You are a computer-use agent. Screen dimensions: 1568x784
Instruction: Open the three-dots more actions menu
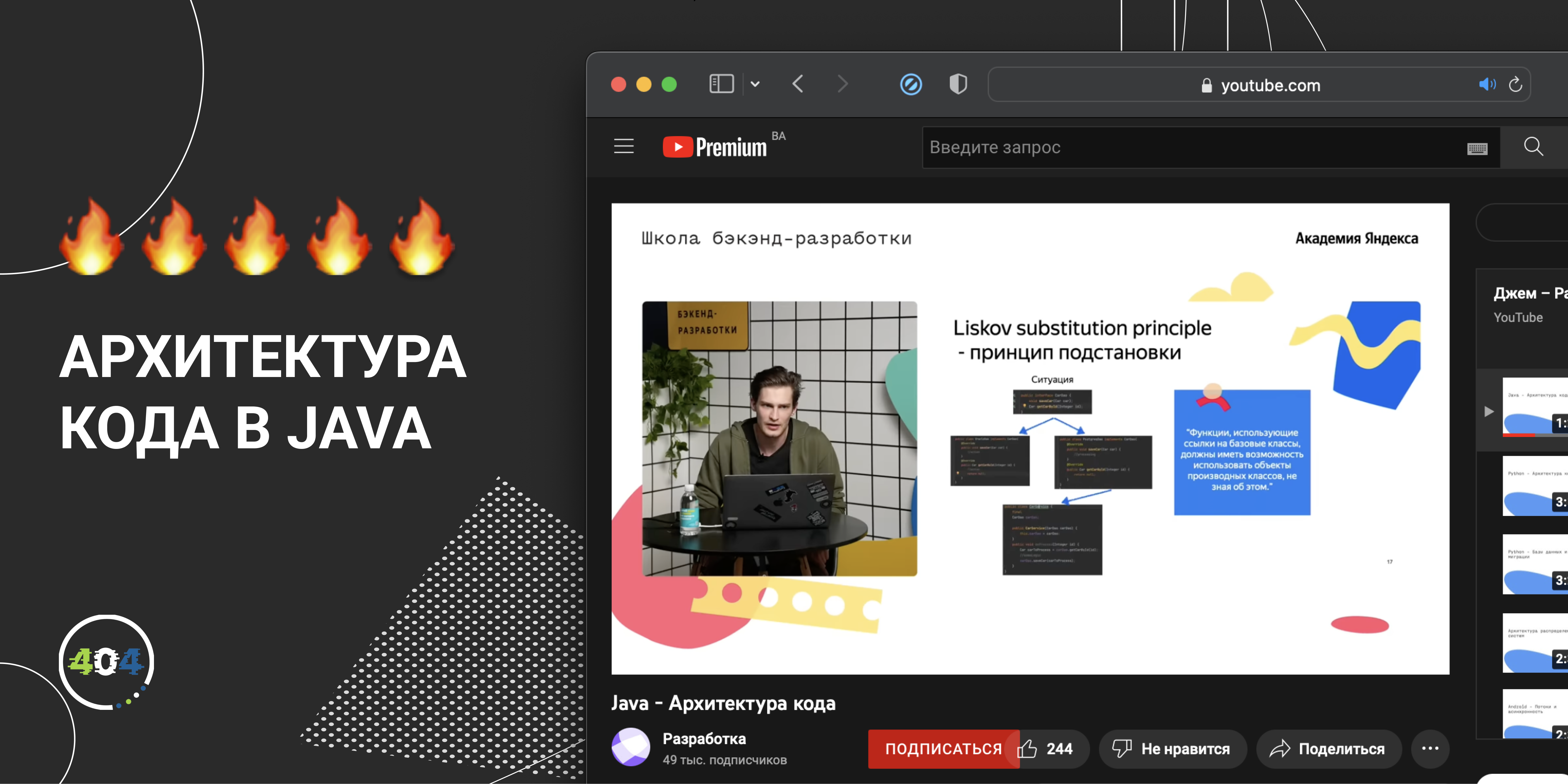[x=1430, y=749]
